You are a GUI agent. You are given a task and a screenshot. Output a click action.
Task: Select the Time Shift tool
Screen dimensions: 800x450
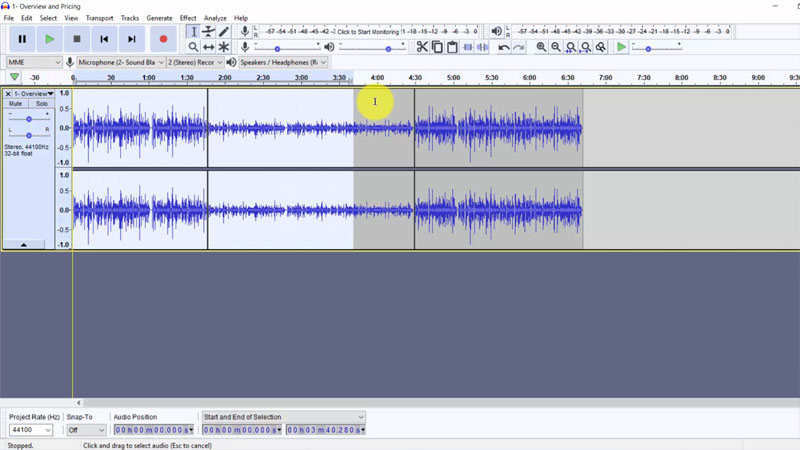(x=208, y=47)
